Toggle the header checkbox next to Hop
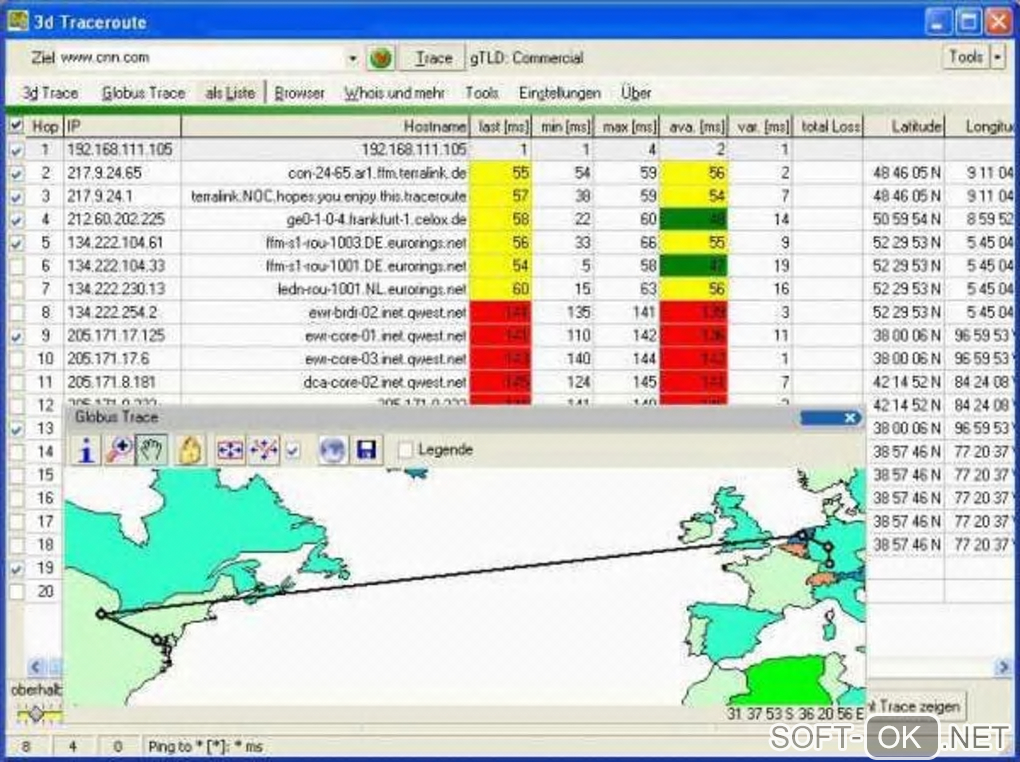Viewport: 1020px width, 762px height. (17, 126)
